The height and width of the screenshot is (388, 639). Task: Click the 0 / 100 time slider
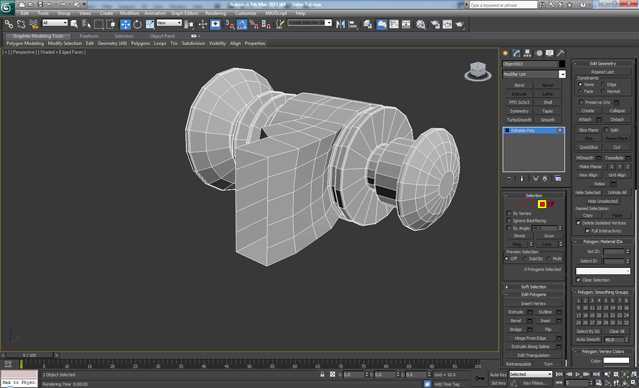(29, 355)
